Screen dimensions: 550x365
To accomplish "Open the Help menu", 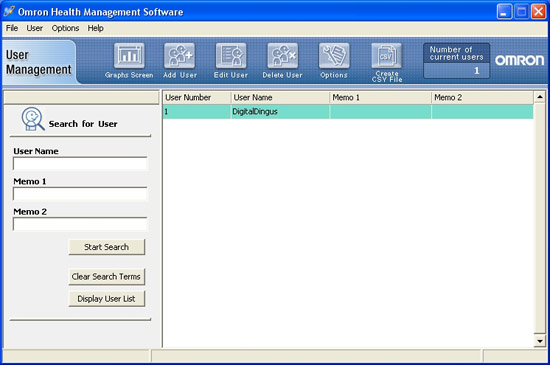I will coord(95,28).
